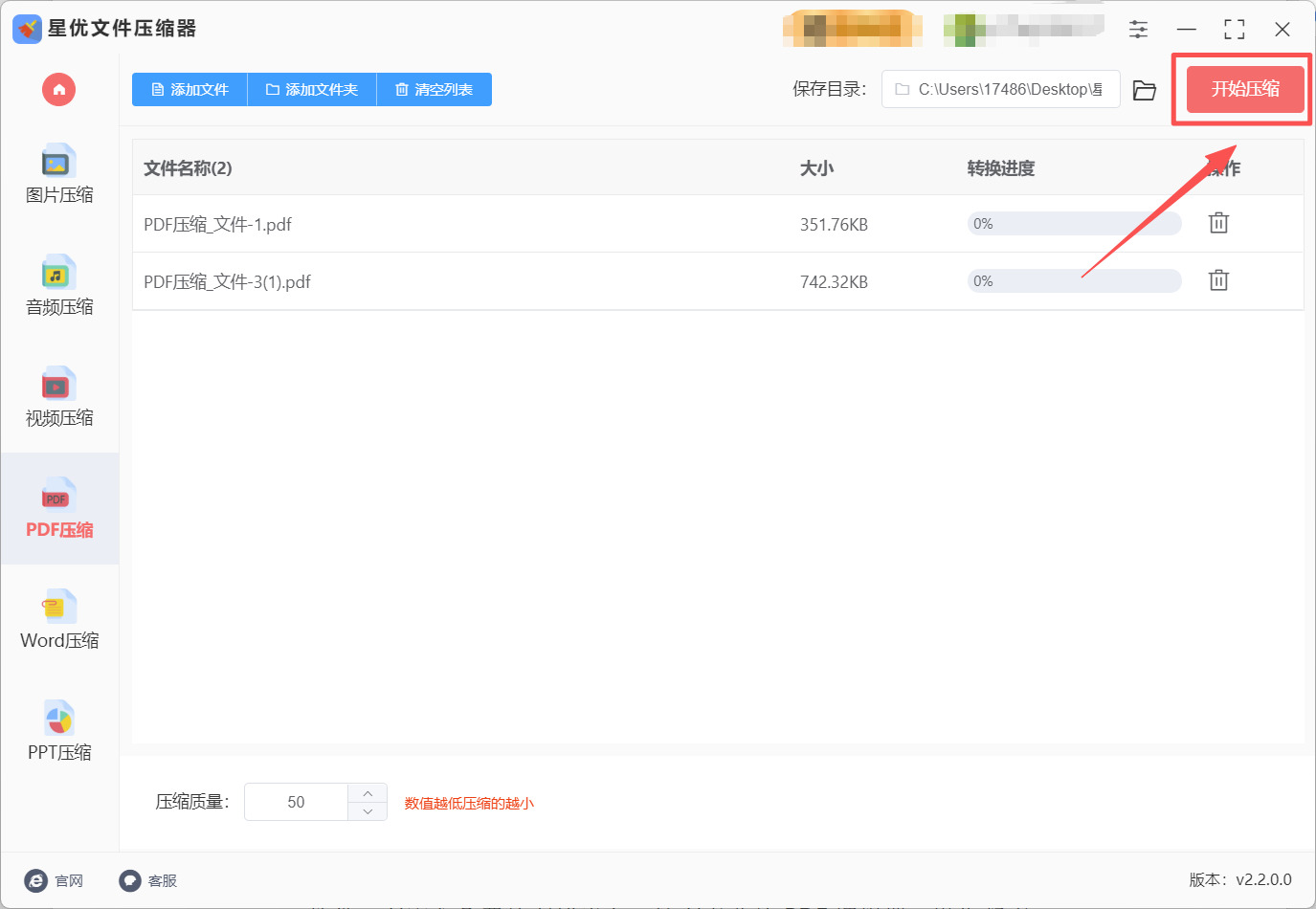Click progress bar of PDF压缩_文件-1.pdf
1316x909 pixels.
point(1074,224)
